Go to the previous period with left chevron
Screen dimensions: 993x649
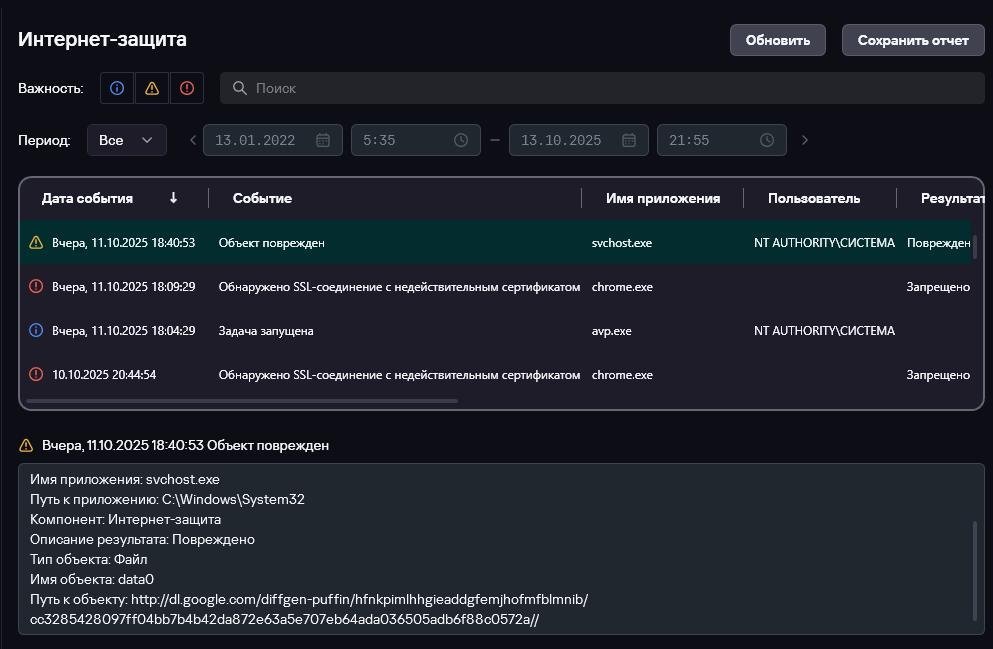[193, 140]
